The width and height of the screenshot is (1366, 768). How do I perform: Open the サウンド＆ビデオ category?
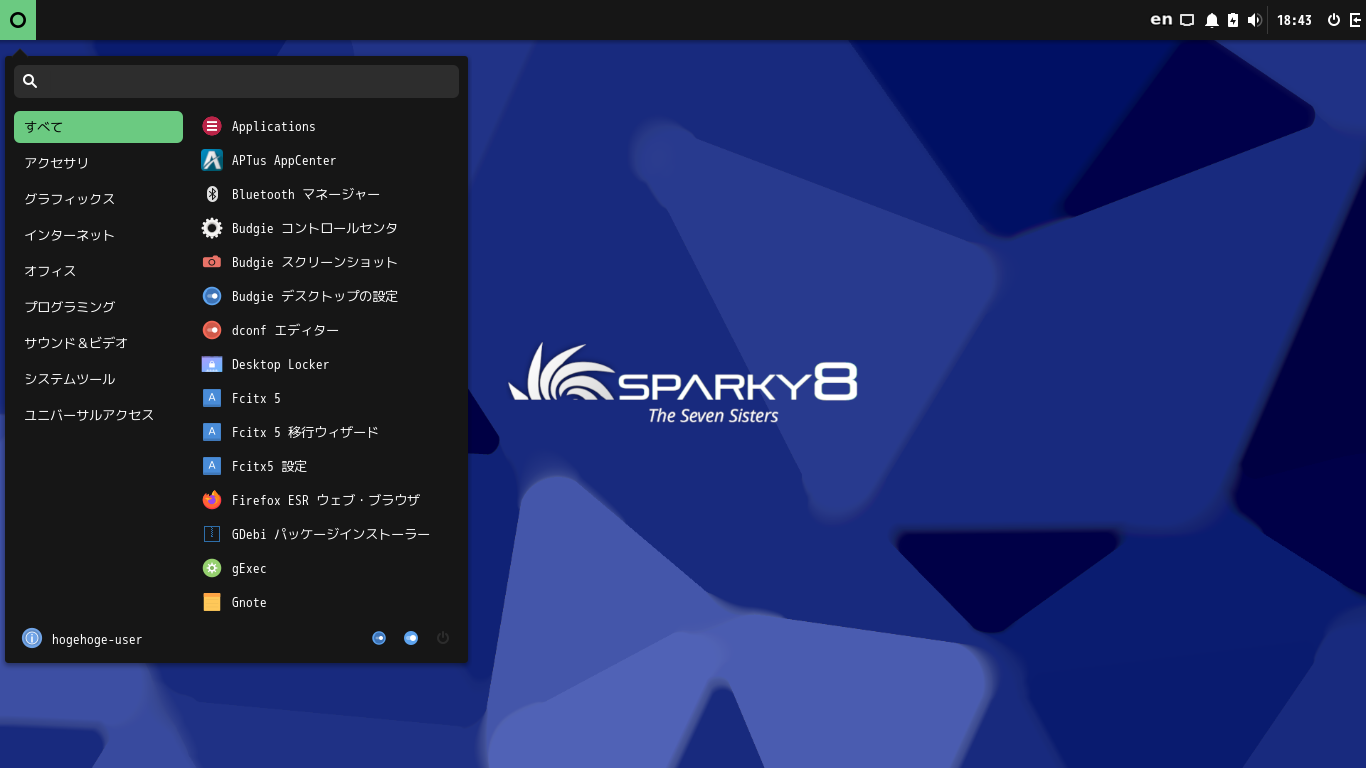click(x=98, y=343)
